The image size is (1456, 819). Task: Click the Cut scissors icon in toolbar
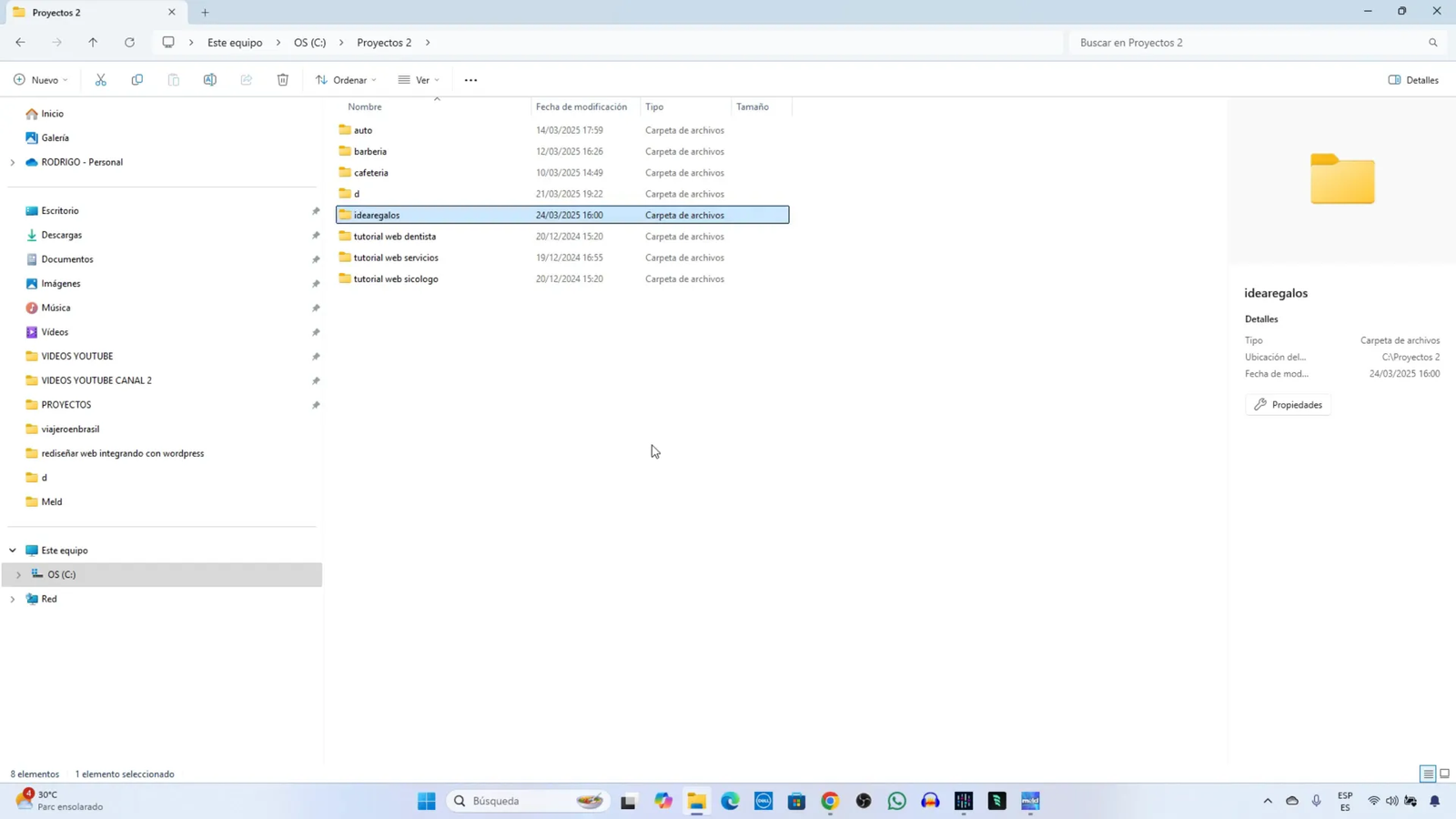point(101,80)
